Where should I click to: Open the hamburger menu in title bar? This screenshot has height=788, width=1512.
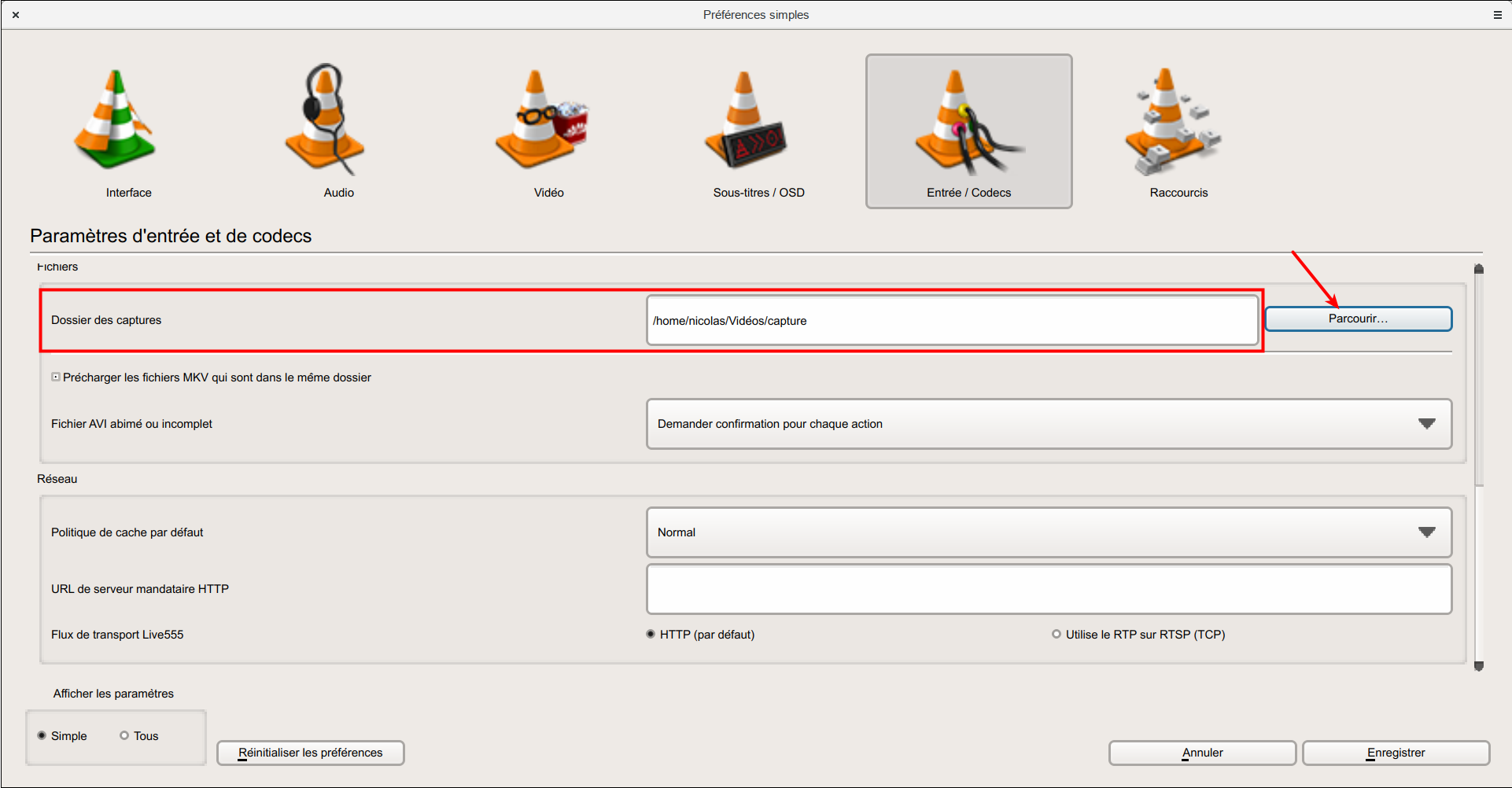click(1498, 15)
